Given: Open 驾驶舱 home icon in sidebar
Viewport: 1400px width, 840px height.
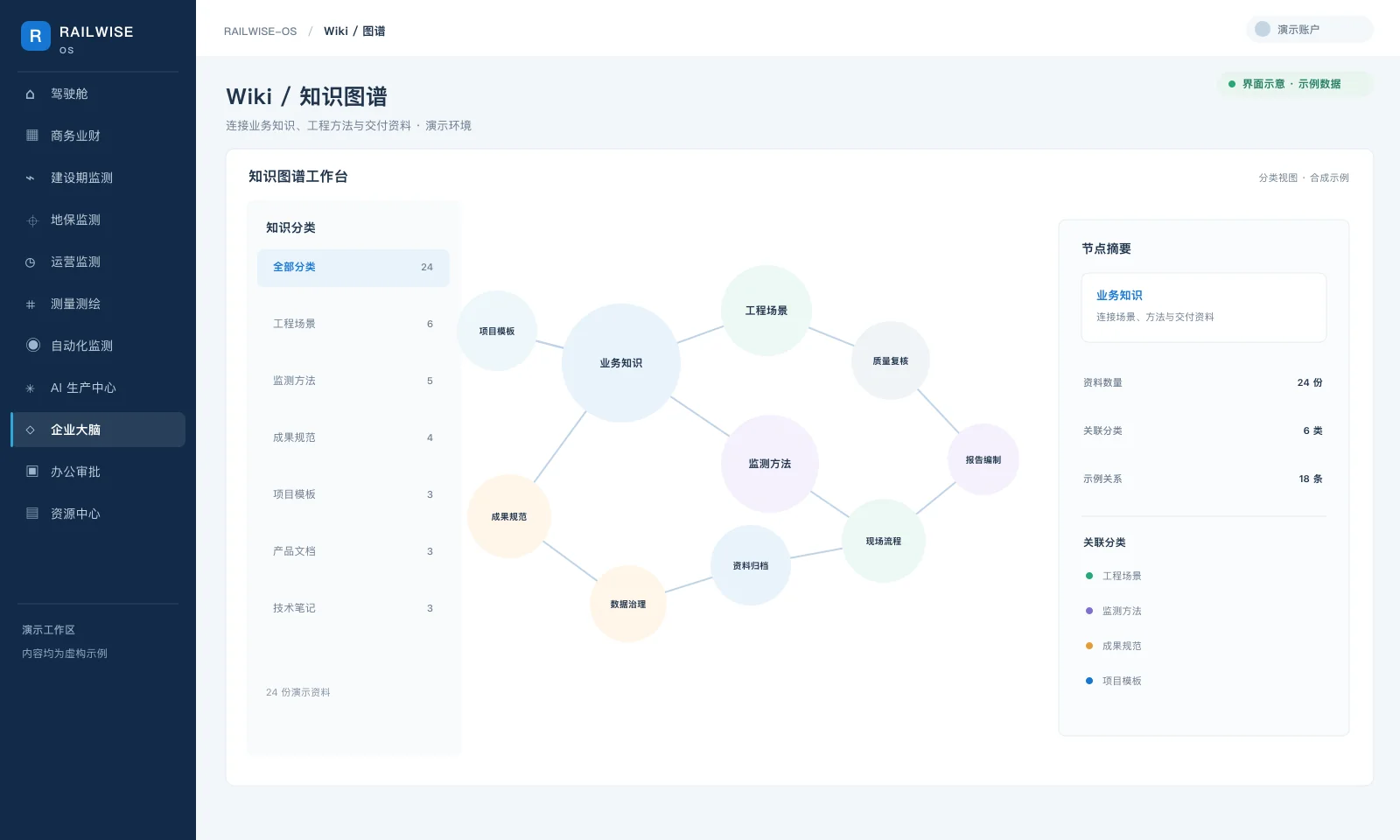Looking at the screenshot, I should (31, 94).
